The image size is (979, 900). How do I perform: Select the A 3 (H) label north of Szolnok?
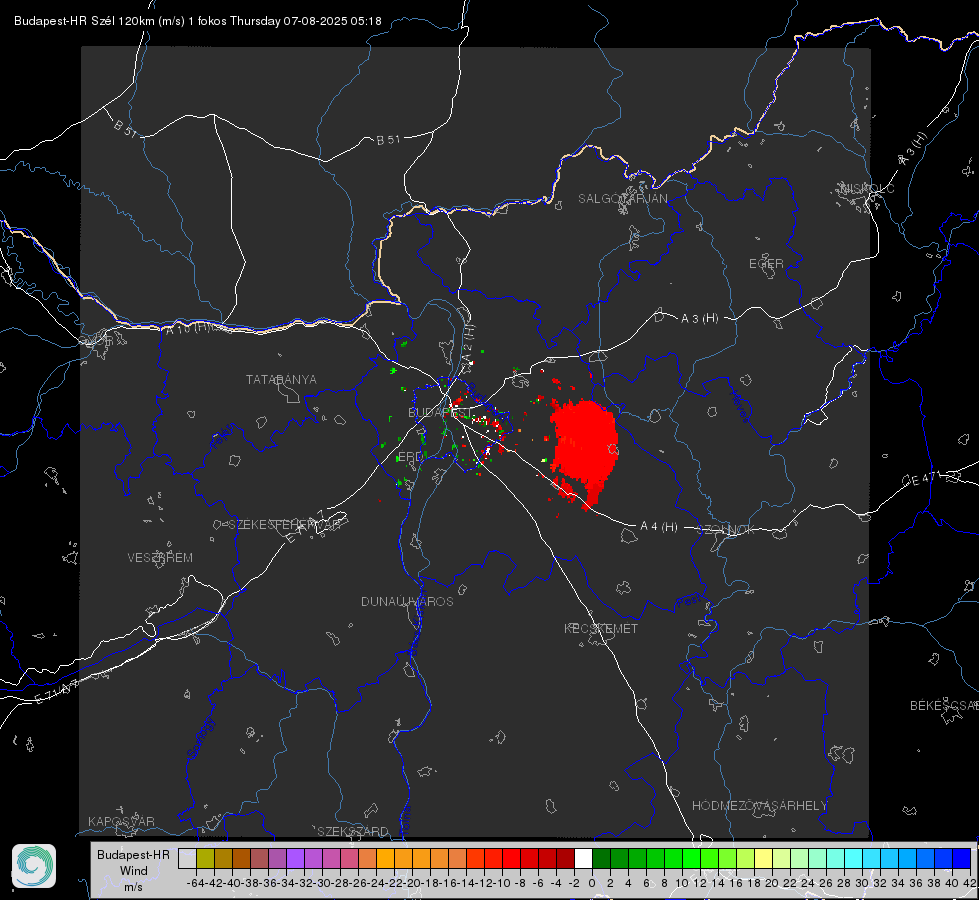click(699, 319)
